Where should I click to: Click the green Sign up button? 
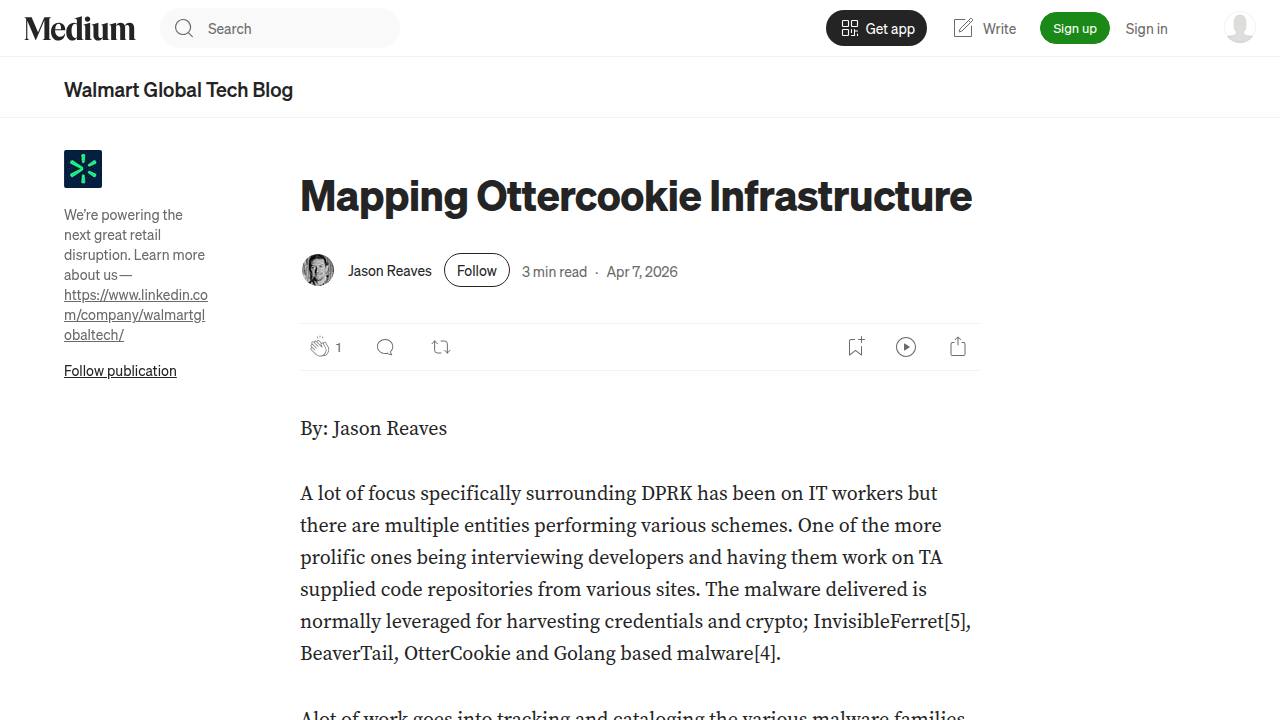tap(1075, 28)
